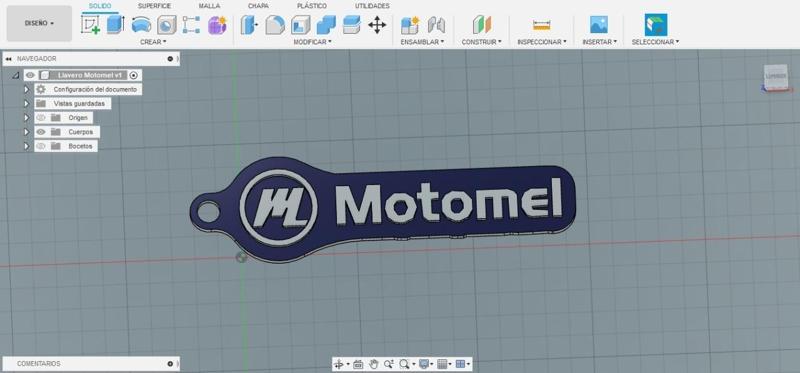
Task: Click the Zoom window icon
Action: click(389, 364)
